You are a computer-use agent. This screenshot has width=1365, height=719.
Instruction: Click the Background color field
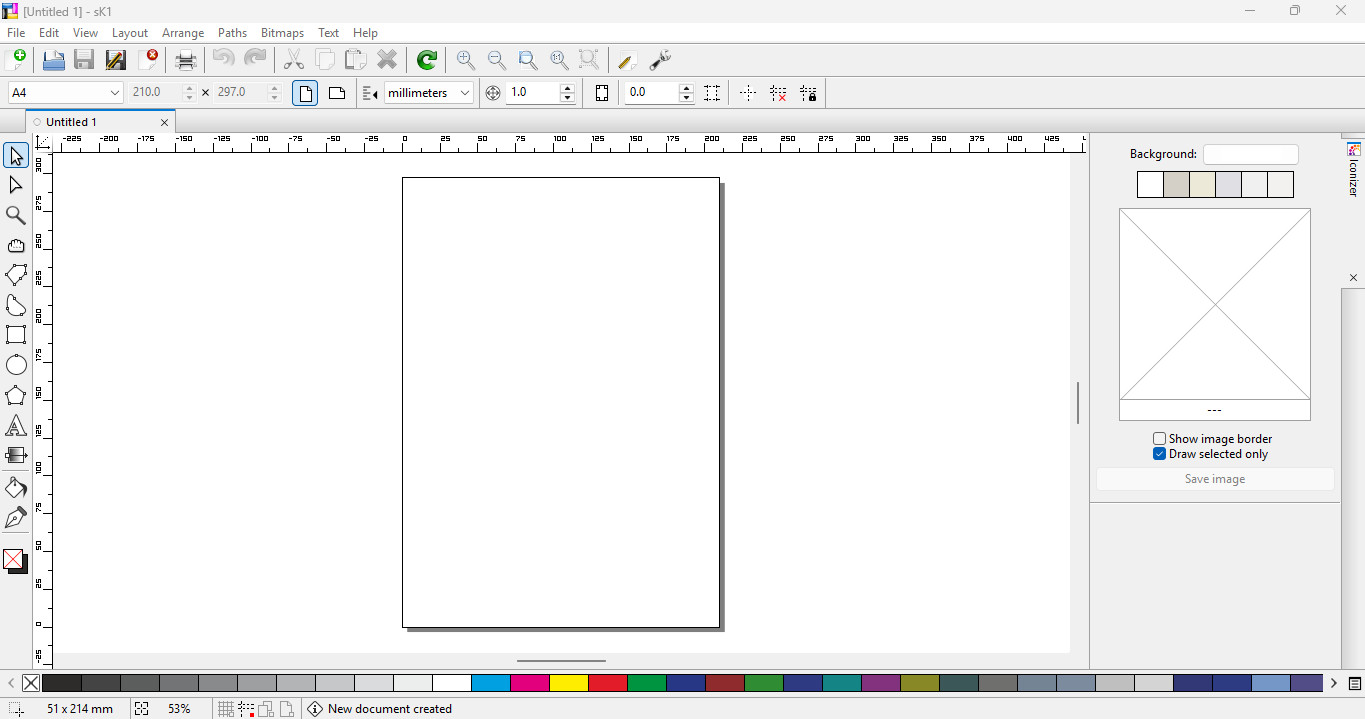(x=1250, y=154)
